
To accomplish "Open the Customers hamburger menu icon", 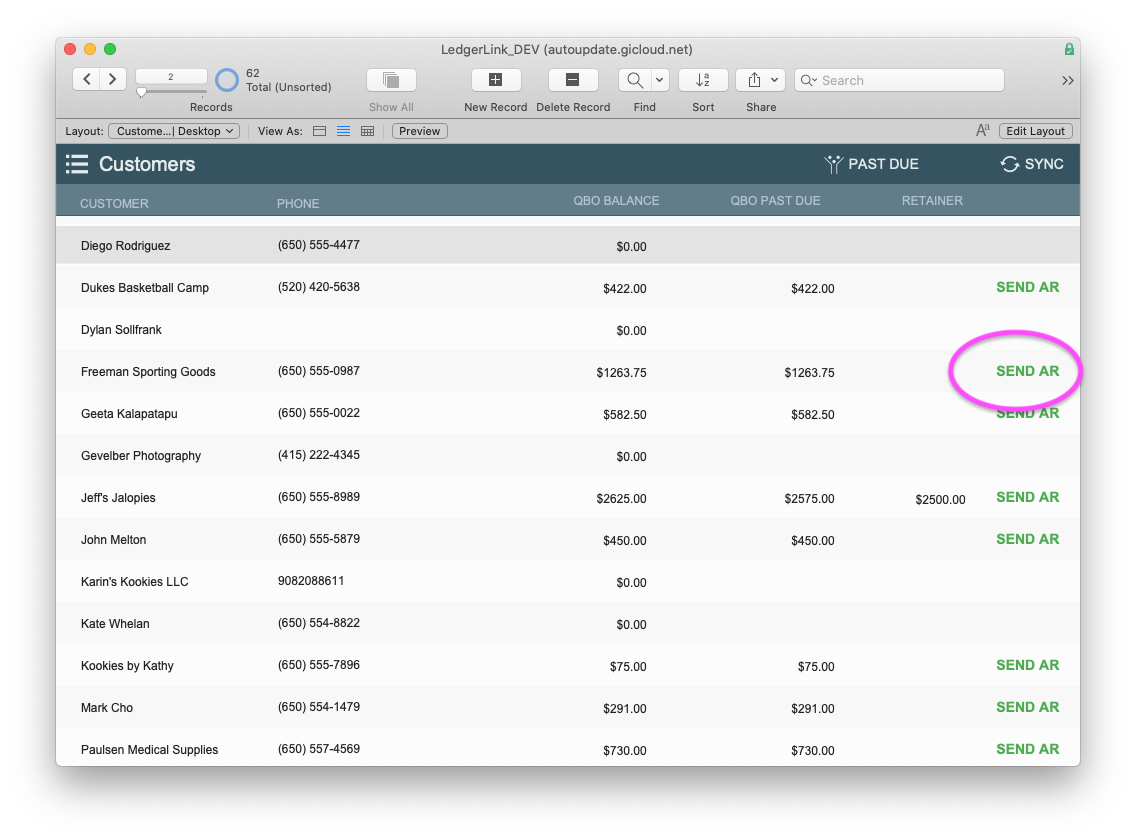I will tap(77, 164).
